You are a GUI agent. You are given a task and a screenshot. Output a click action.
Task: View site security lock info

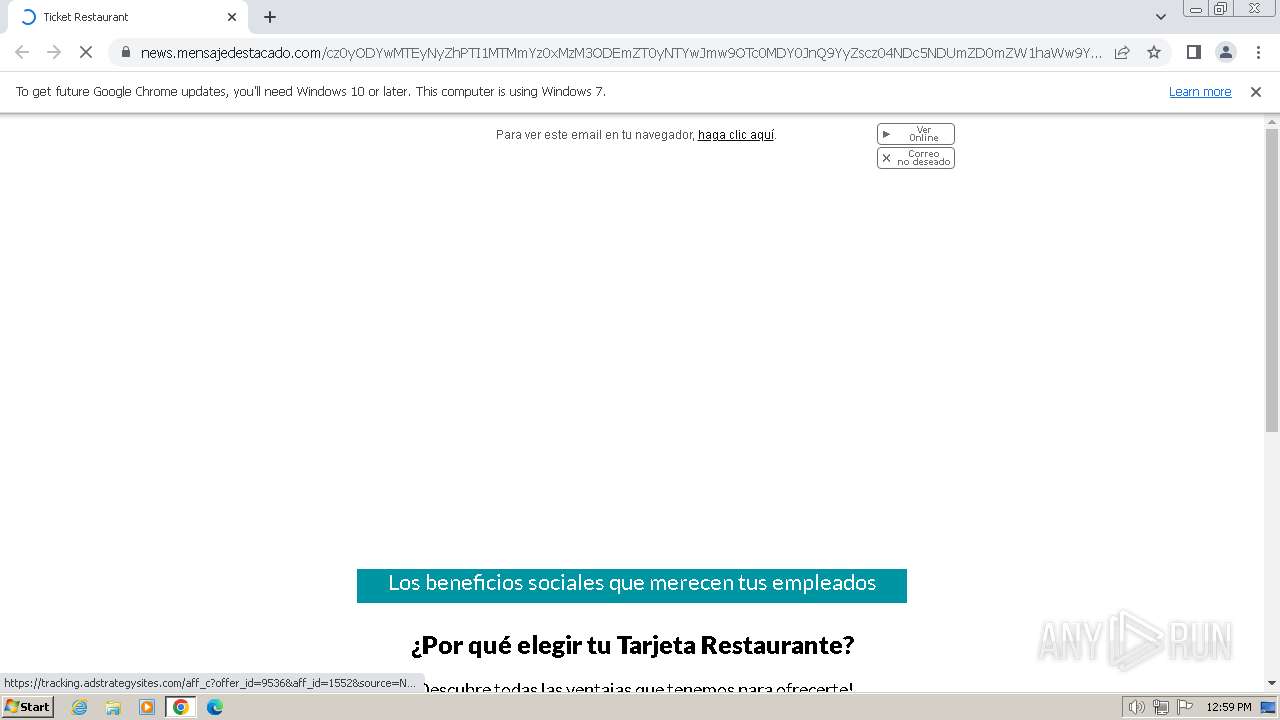(125, 52)
